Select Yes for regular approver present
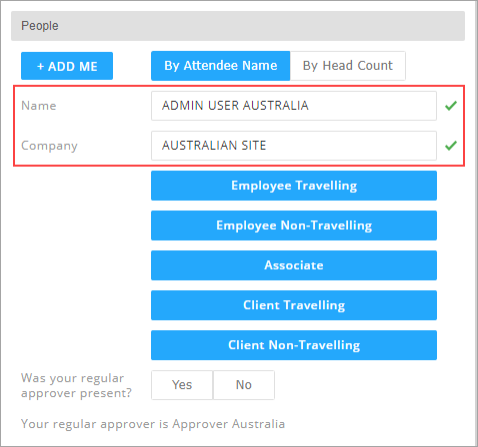 (x=182, y=385)
